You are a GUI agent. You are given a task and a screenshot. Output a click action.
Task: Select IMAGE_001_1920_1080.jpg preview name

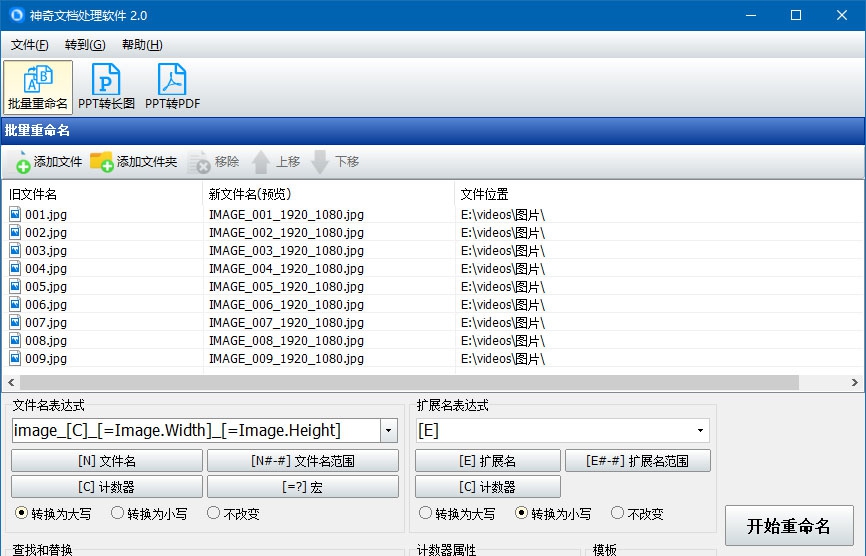pos(286,214)
